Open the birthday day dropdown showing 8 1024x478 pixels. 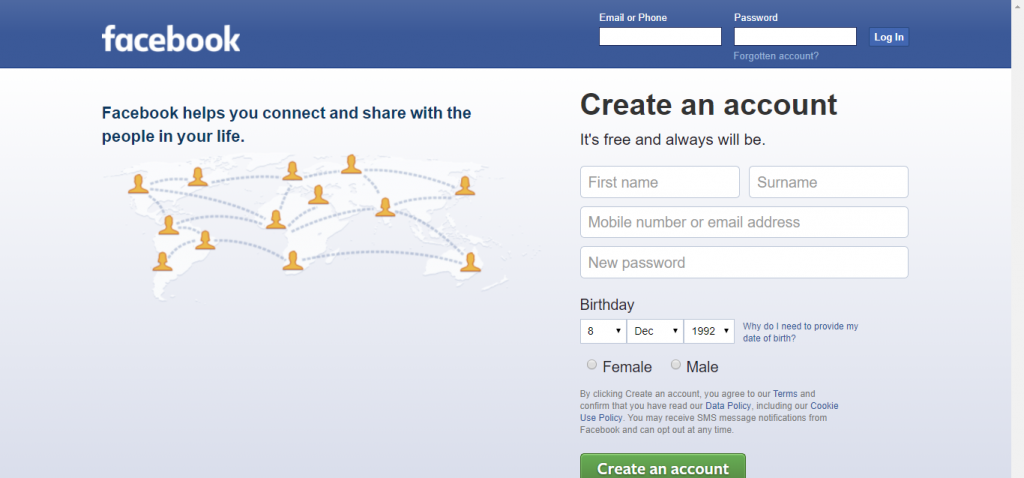[603, 331]
